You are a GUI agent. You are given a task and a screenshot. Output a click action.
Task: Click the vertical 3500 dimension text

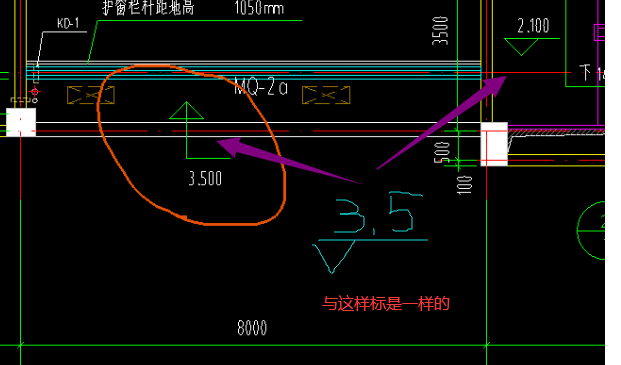(440, 30)
